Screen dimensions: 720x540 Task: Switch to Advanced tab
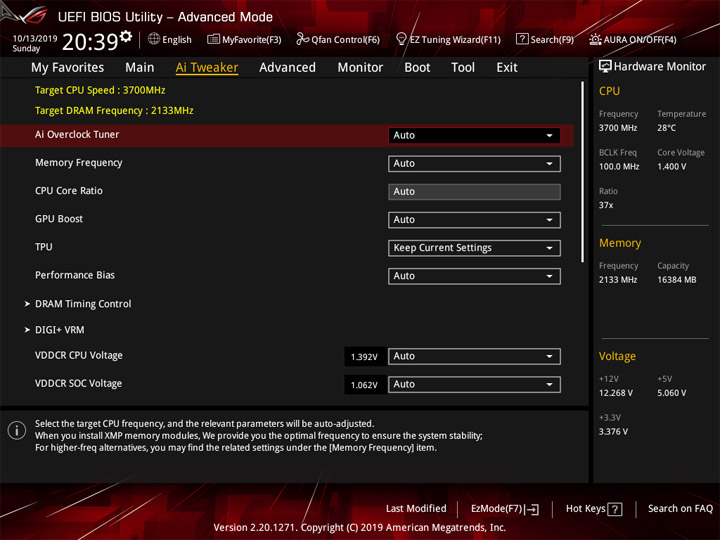(287, 68)
